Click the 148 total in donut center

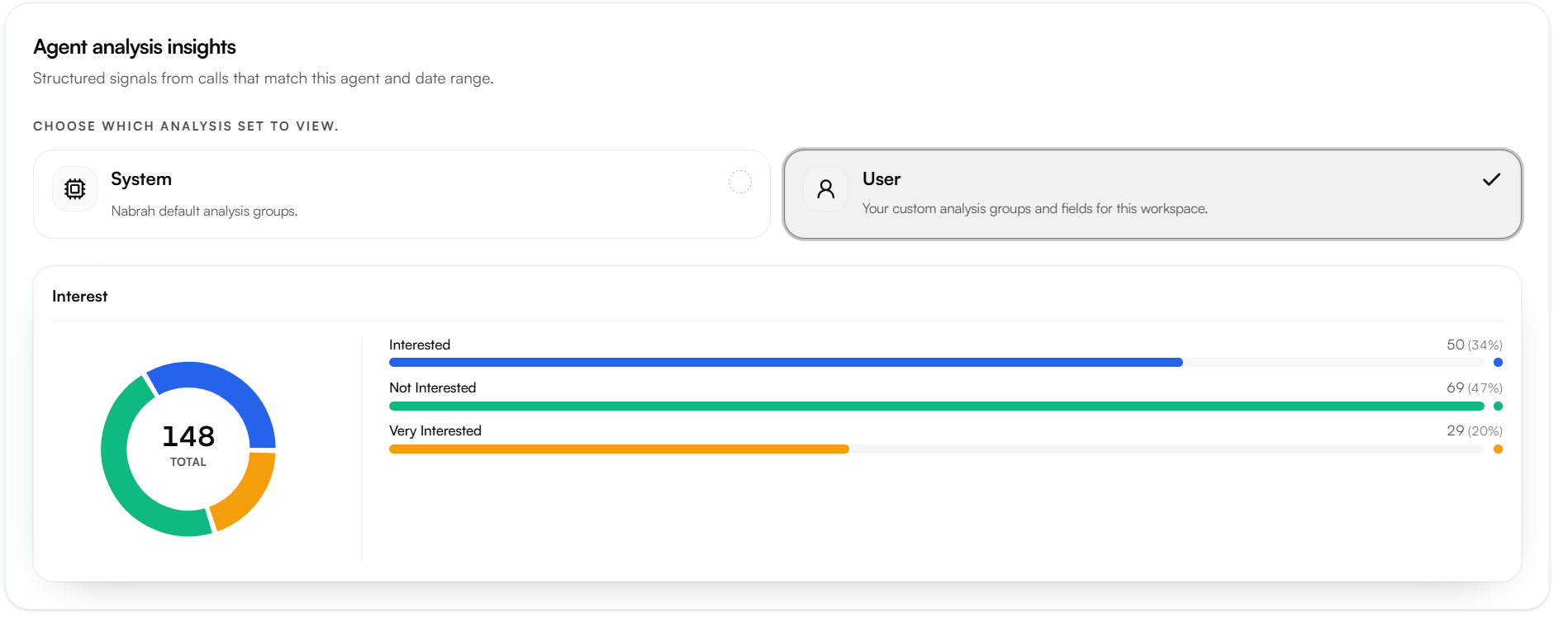[x=188, y=436]
